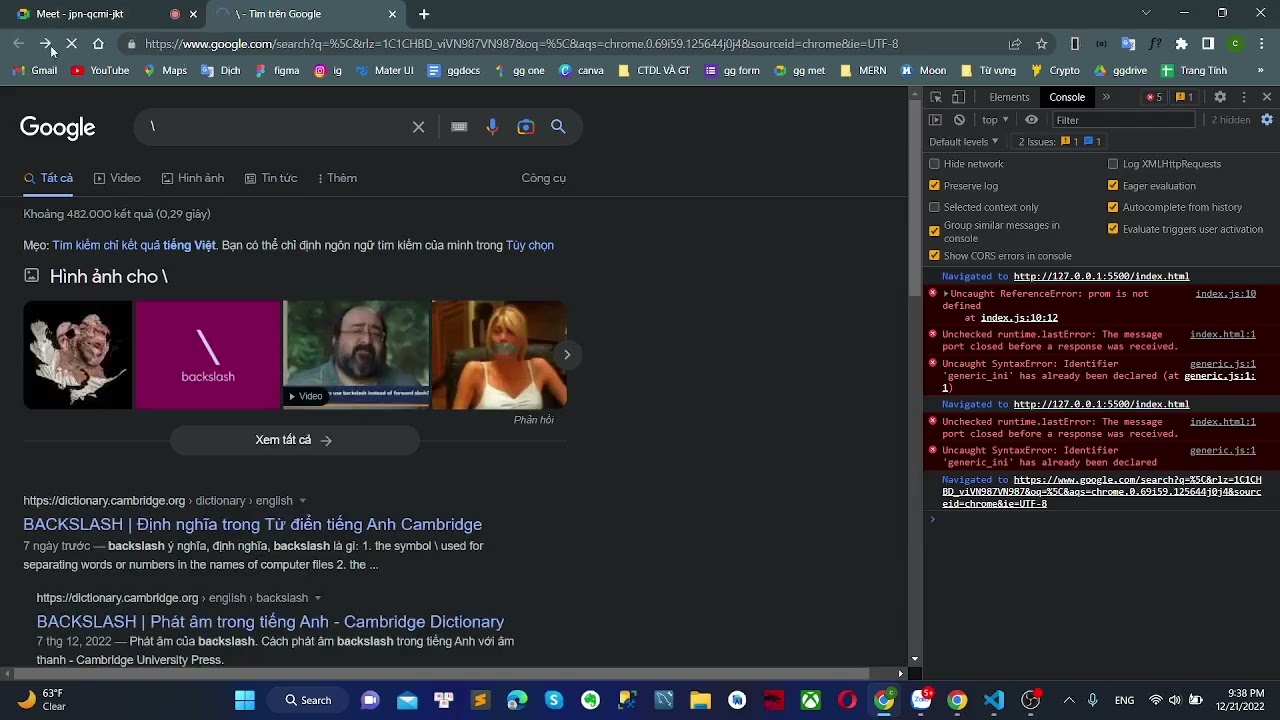Stop loading the page in Chrome toolbar
Image resolution: width=1280 pixels, height=720 pixels.
[x=72, y=44]
